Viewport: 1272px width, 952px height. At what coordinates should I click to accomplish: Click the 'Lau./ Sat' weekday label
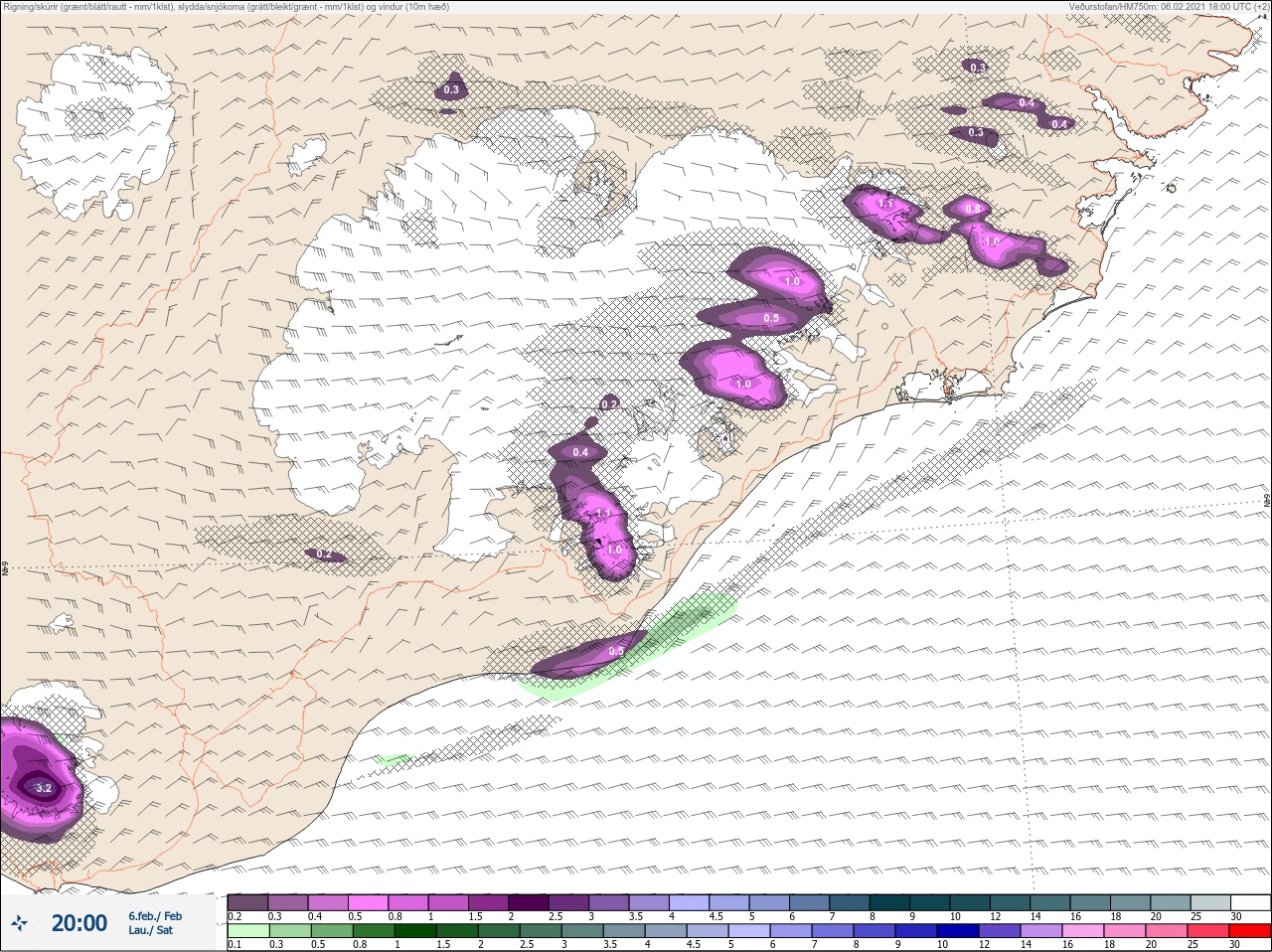tap(150, 930)
